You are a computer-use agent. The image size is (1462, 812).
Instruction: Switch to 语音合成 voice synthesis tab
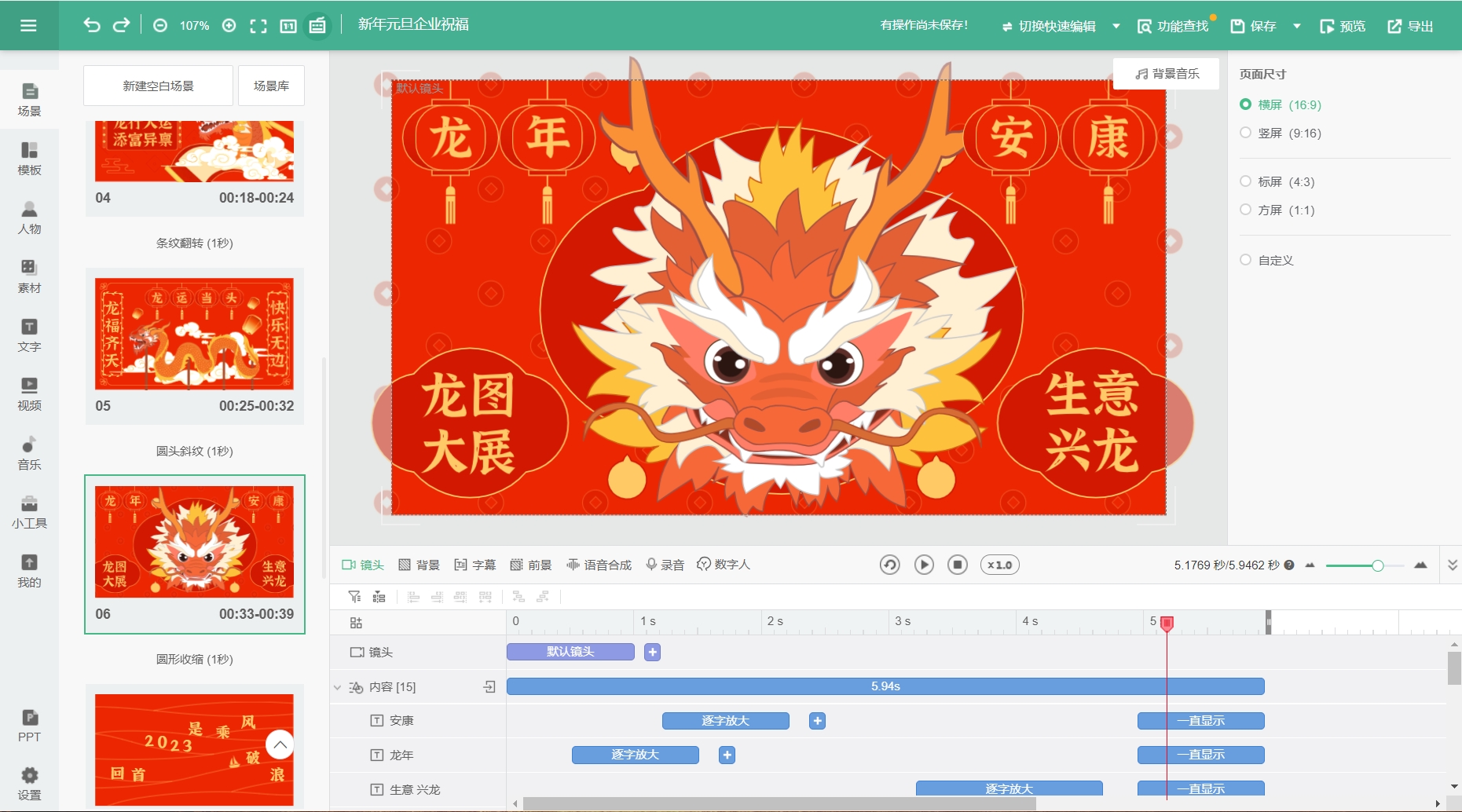(599, 565)
